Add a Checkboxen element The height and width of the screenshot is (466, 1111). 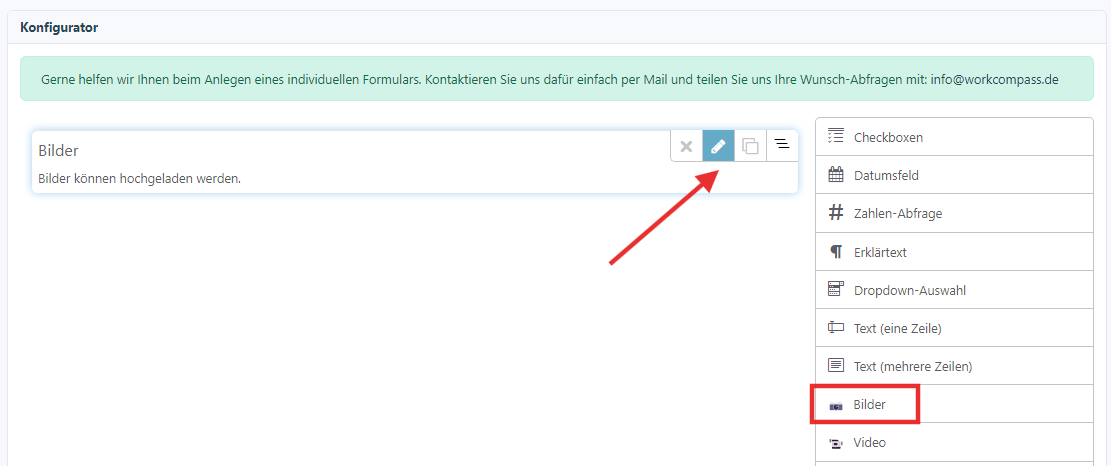(x=954, y=137)
